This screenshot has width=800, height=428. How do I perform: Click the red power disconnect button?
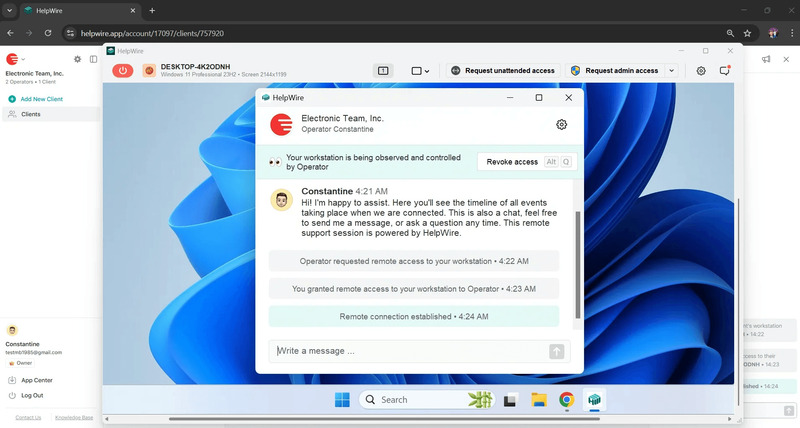pyautogui.click(x=122, y=70)
